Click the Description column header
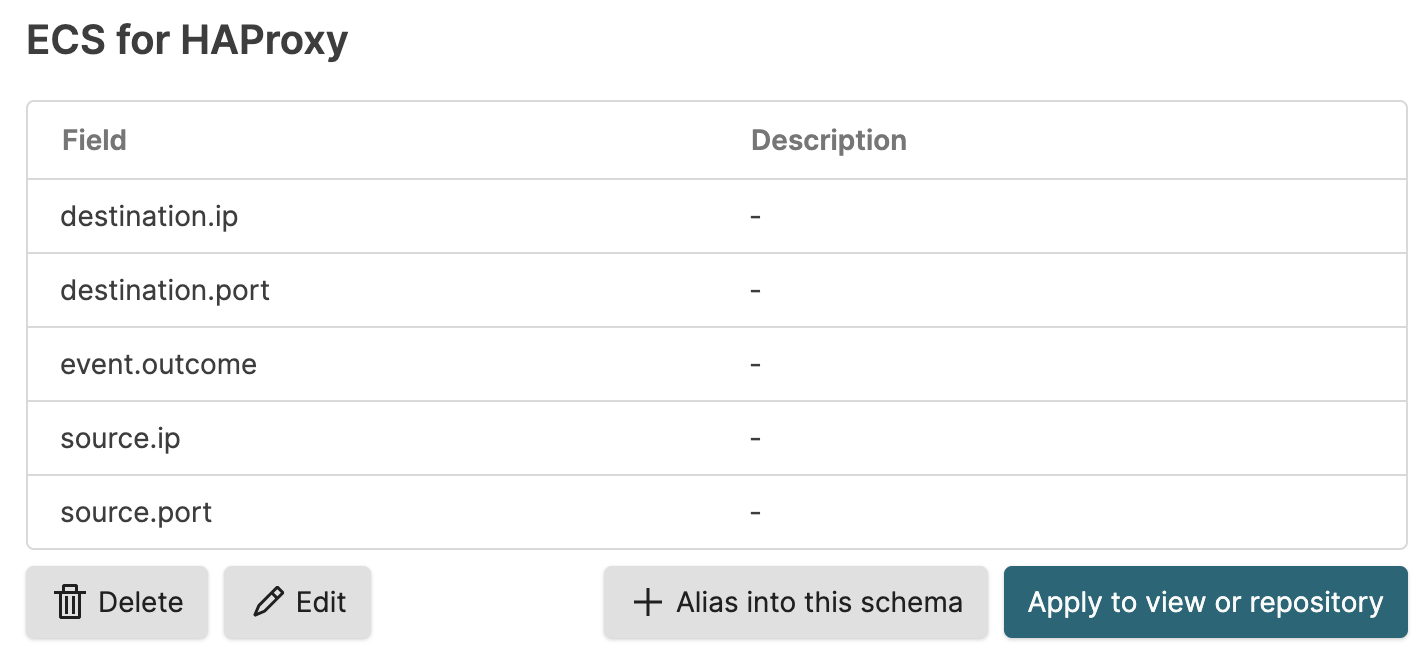This screenshot has height=654, width=1420. click(x=828, y=140)
